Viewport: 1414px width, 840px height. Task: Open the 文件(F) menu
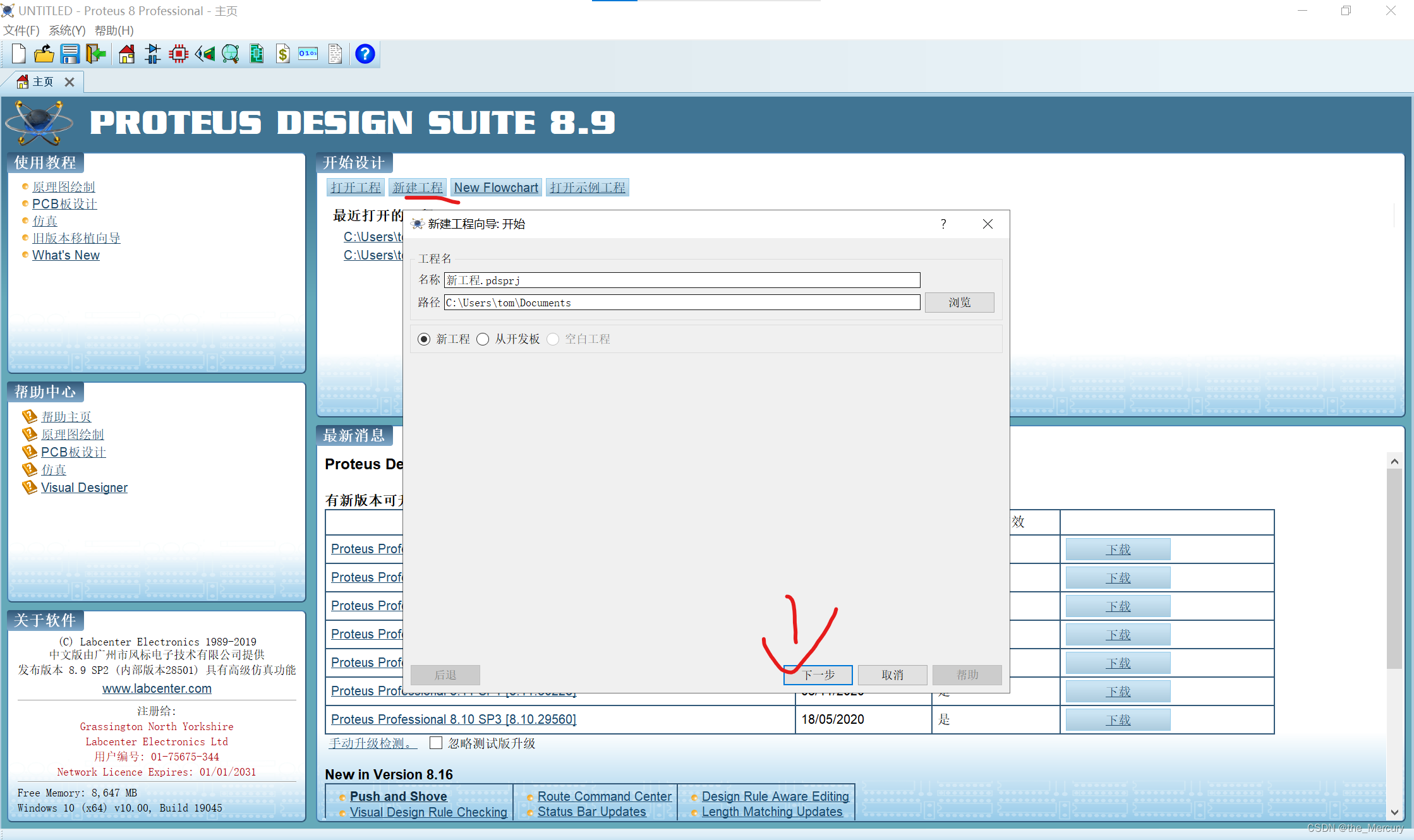click(x=21, y=30)
